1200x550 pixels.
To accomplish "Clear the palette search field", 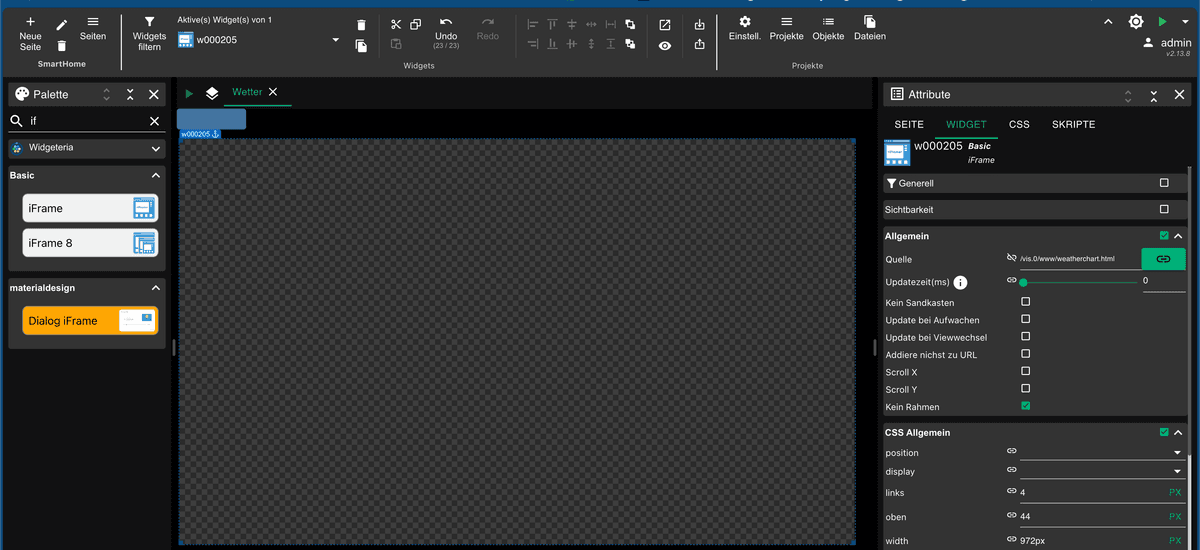I will [x=154, y=121].
